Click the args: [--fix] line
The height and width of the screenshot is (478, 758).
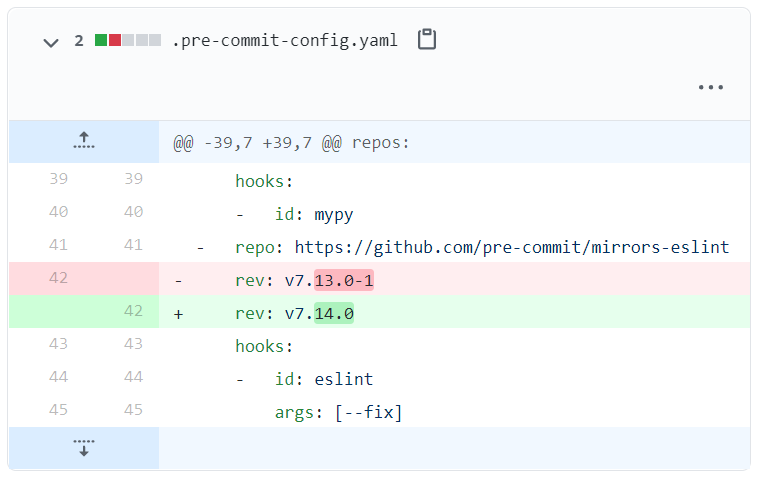click(454, 411)
